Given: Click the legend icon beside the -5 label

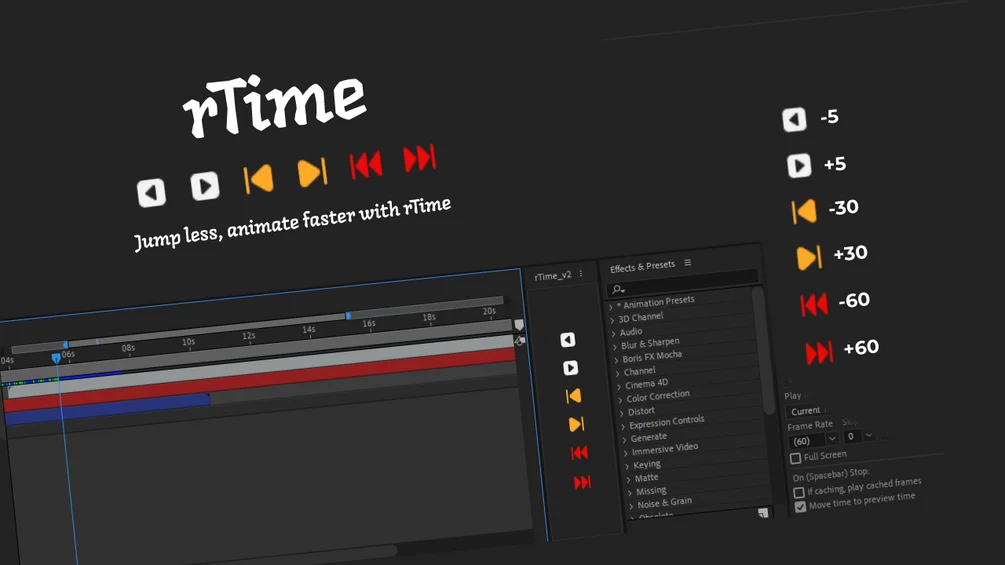Looking at the screenshot, I should point(794,119).
